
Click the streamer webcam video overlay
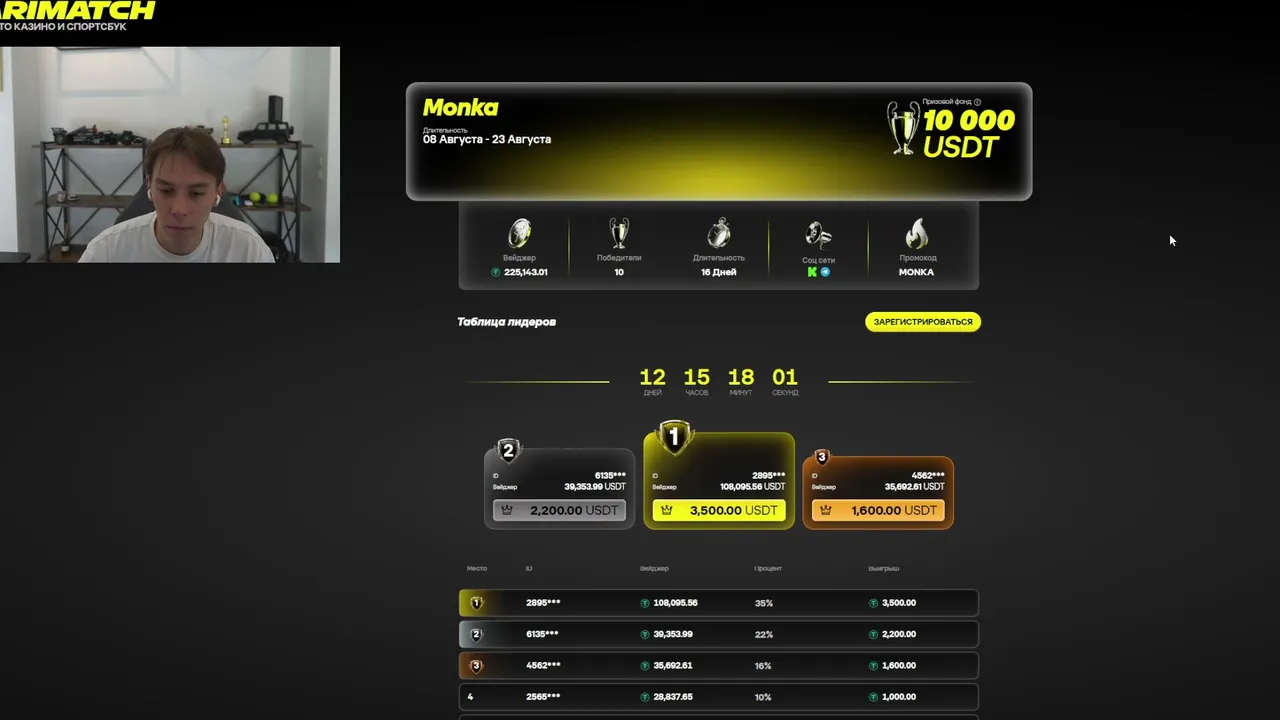click(170, 155)
